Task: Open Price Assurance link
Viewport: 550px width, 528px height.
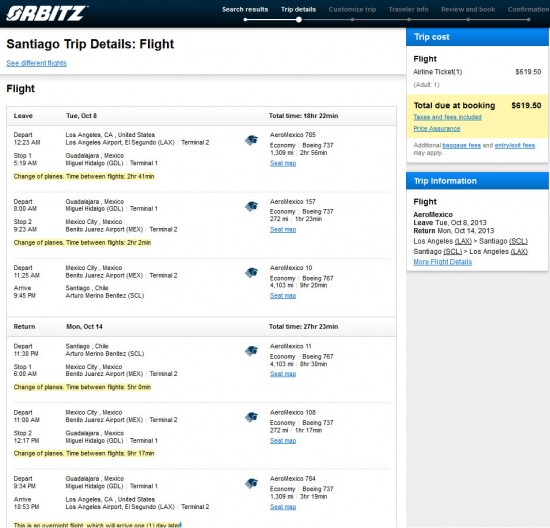Action: 437,129
